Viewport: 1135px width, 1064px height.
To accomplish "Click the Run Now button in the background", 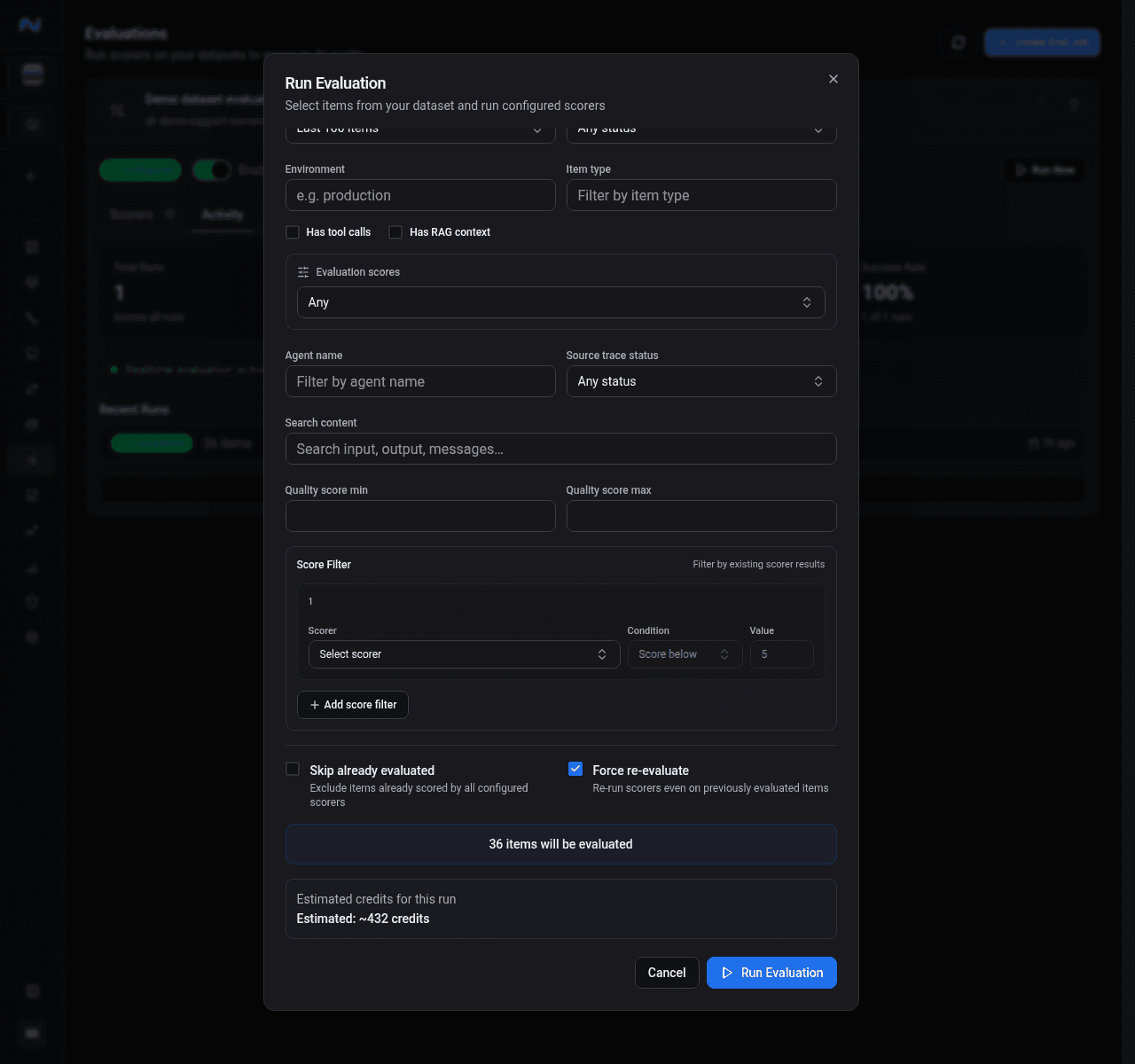I will [1045, 169].
